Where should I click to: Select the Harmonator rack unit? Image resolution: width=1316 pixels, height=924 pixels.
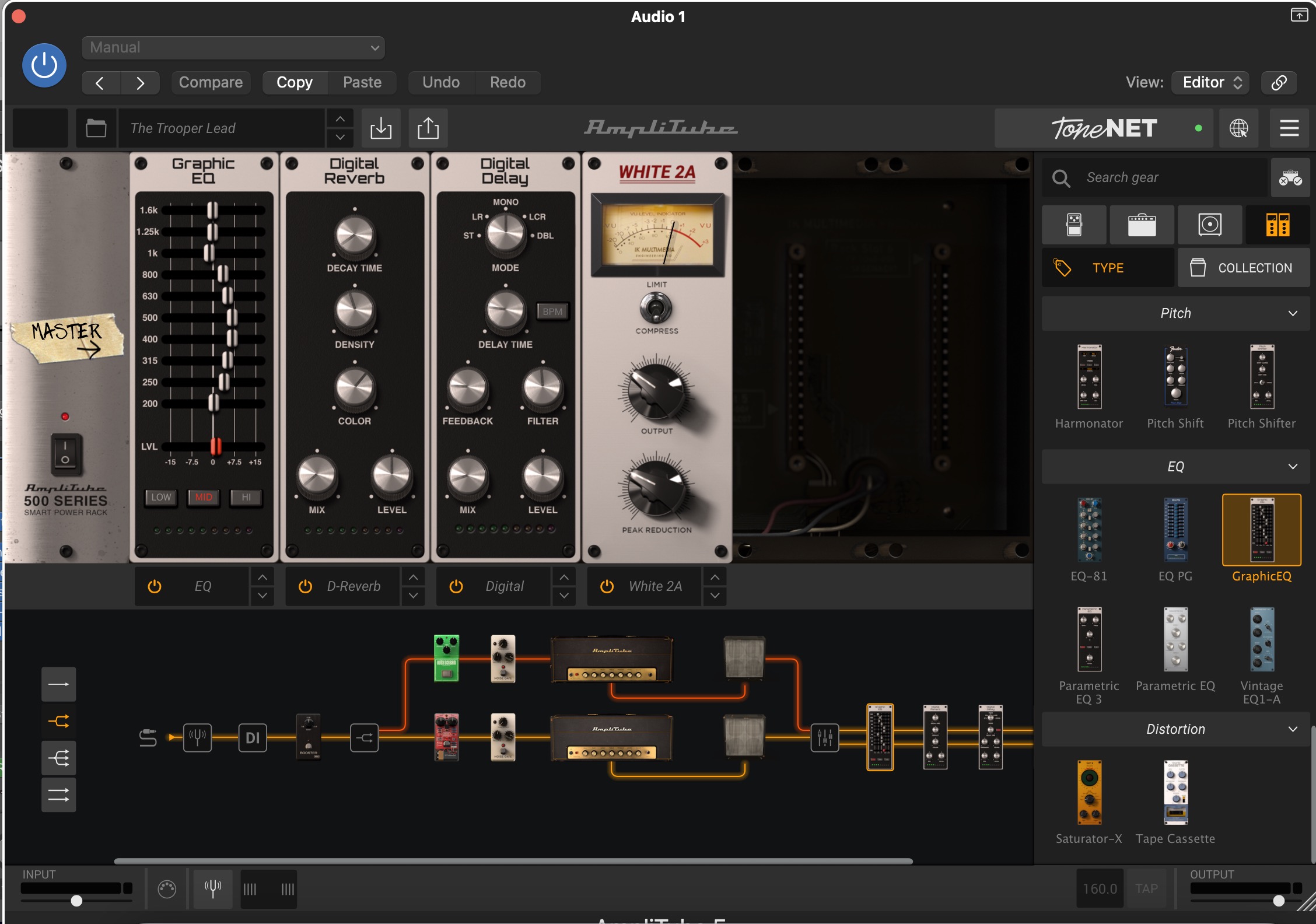[1089, 377]
